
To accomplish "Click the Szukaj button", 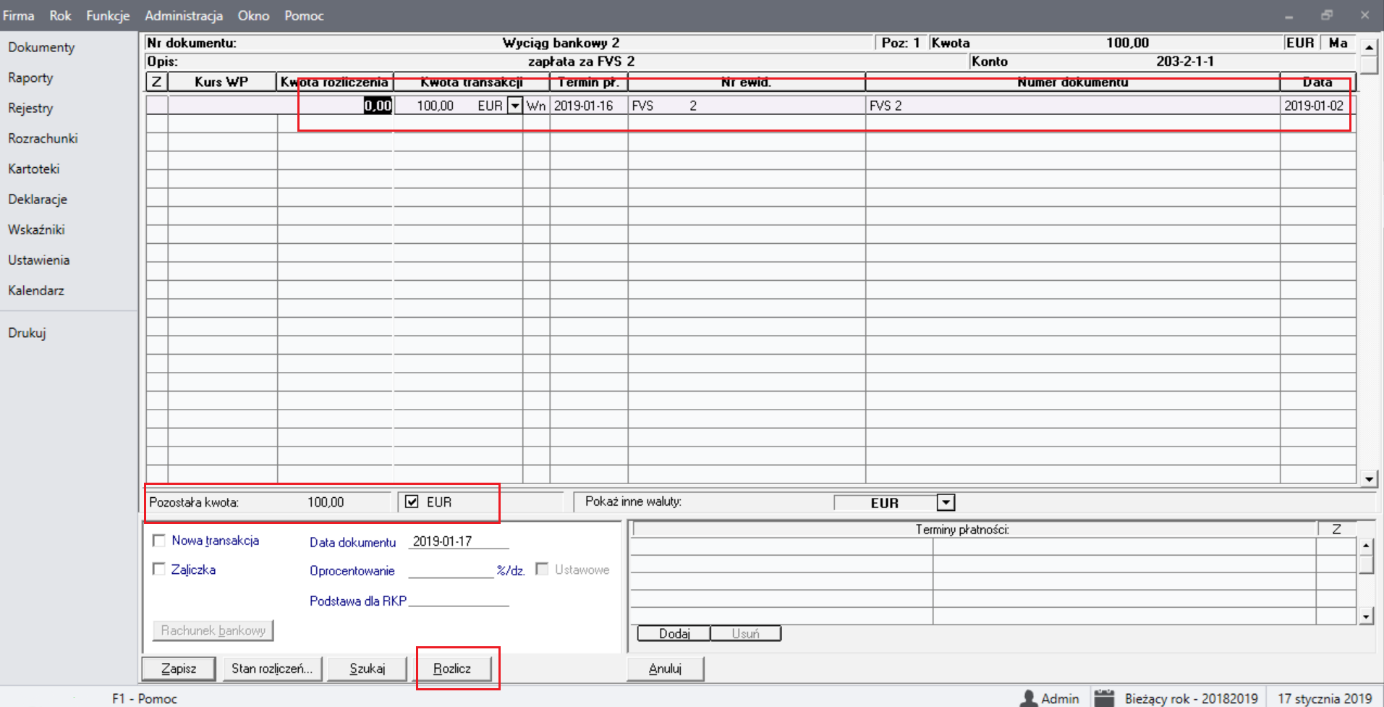I will 367,669.
